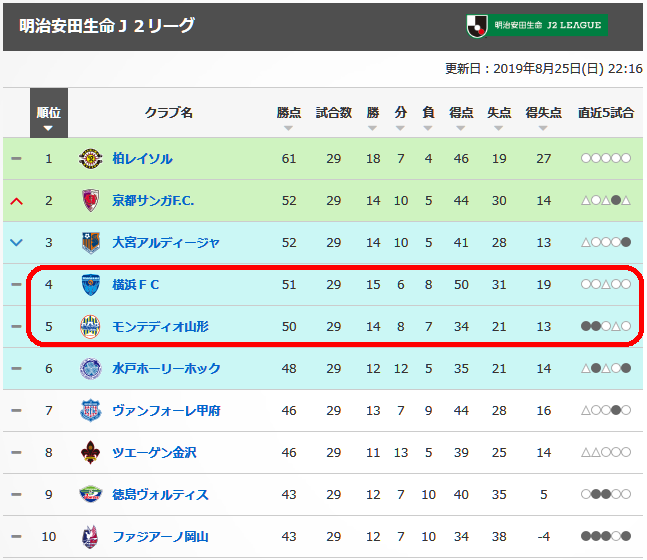Click the Montedio Yamagata crest
Image resolution: width=647 pixels, height=560 pixels.
point(90,327)
